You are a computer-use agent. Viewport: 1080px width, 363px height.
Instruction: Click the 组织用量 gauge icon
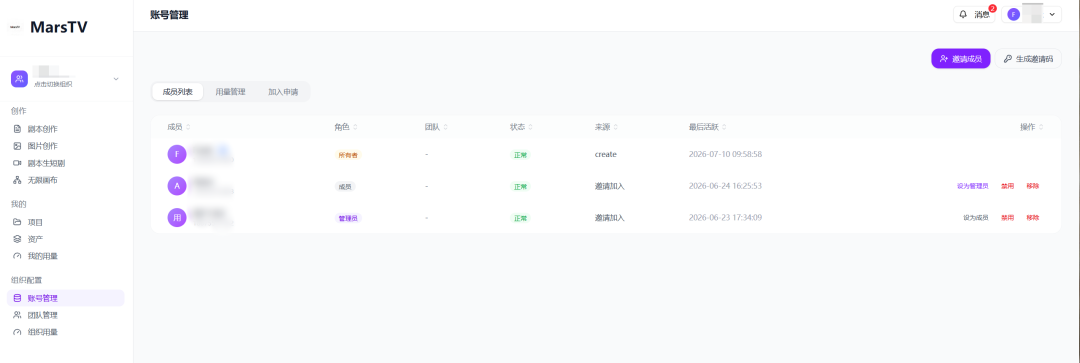(x=17, y=332)
